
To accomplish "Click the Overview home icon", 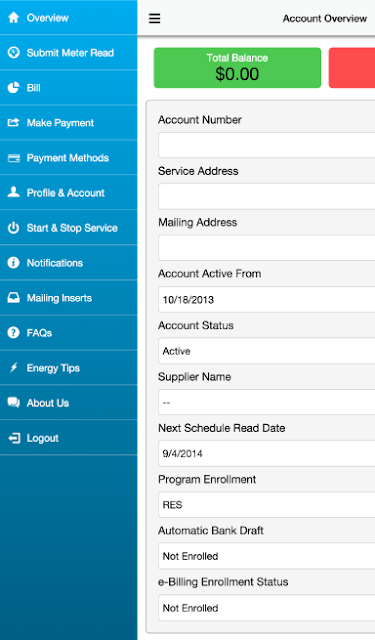I will pos(13,18).
